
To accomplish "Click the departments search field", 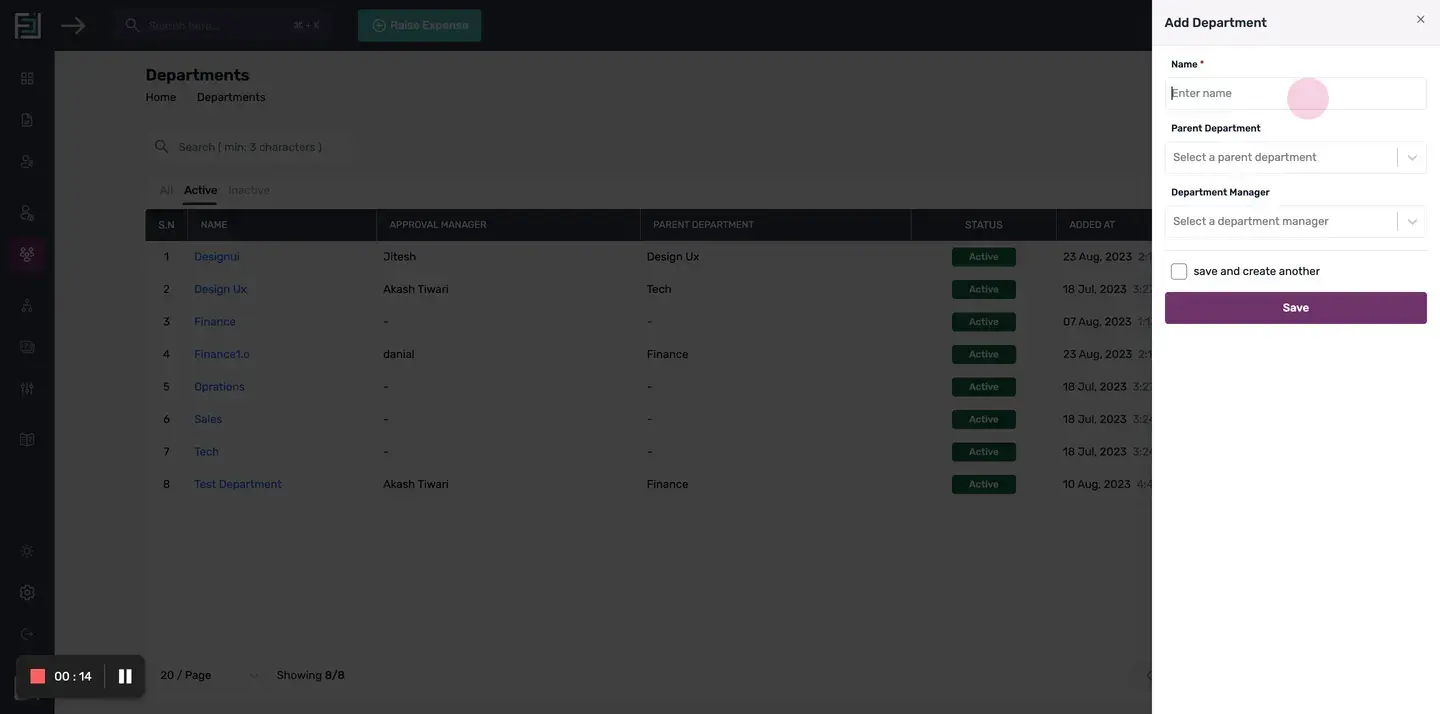I will click(250, 147).
